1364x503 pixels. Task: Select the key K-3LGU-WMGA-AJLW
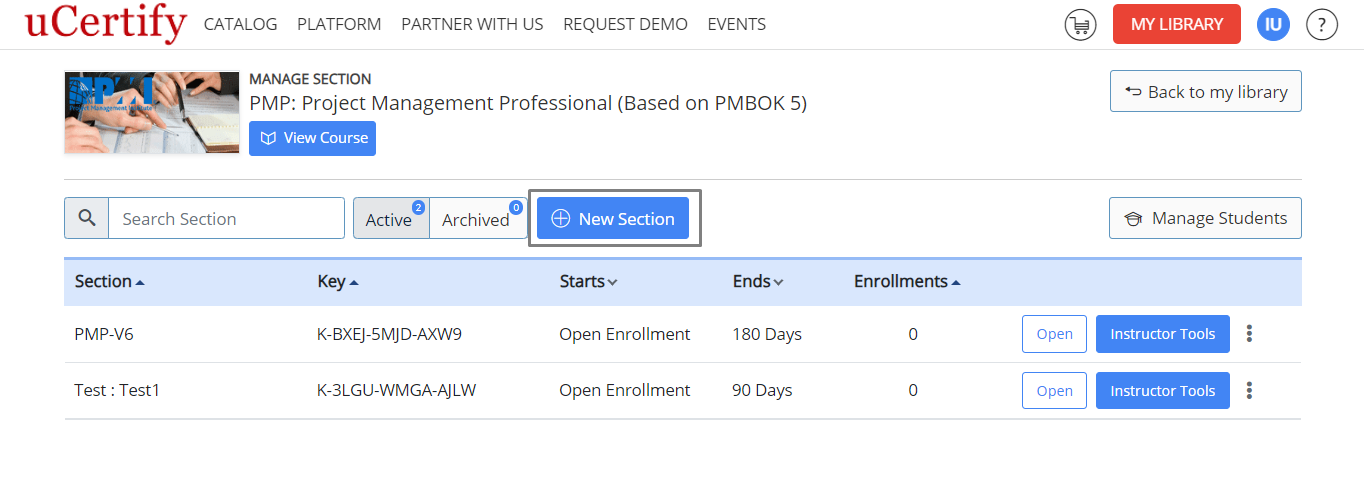click(396, 391)
